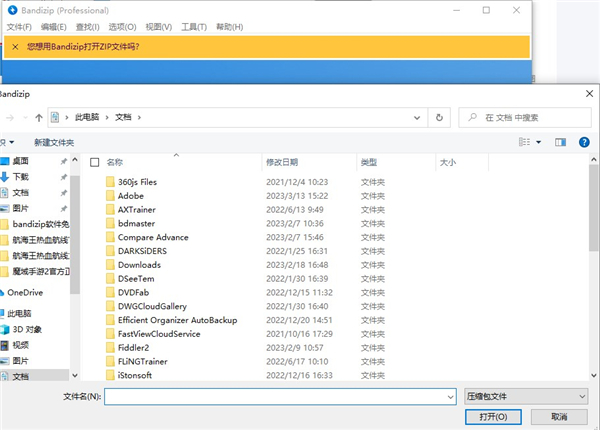Expand the address bar history dropdown
Screen dimensions: 600x430
(x=417, y=117)
